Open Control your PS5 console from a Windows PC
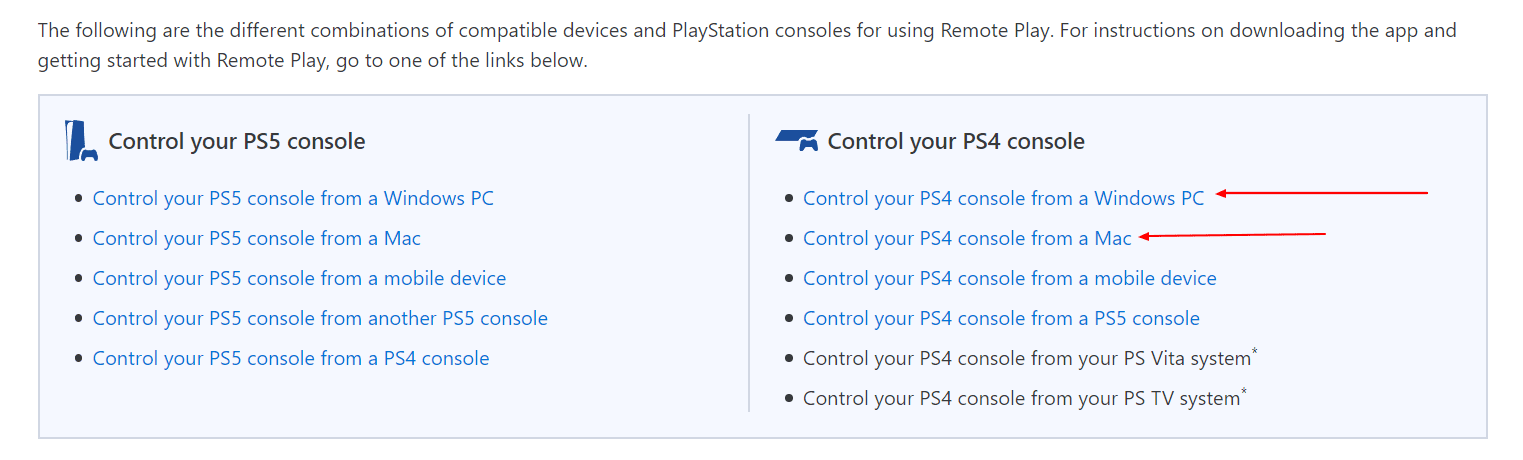The height and width of the screenshot is (460, 1523). pyautogui.click(x=293, y=198)
